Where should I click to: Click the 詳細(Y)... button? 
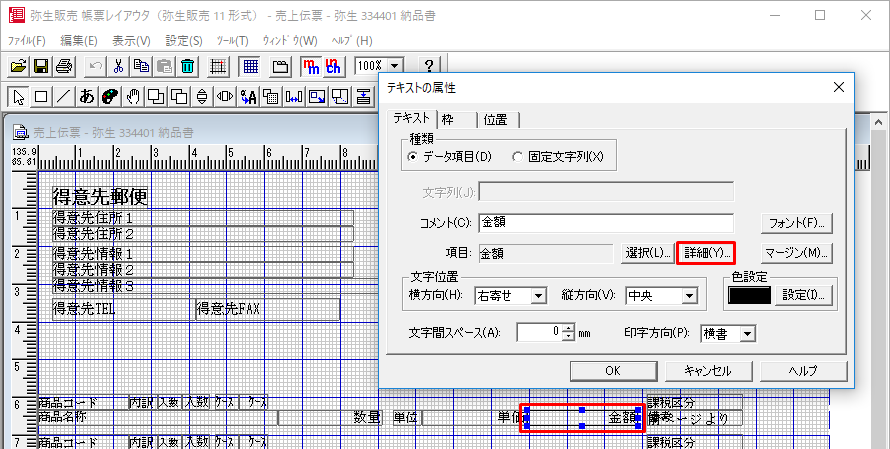(x=706, y=253)
